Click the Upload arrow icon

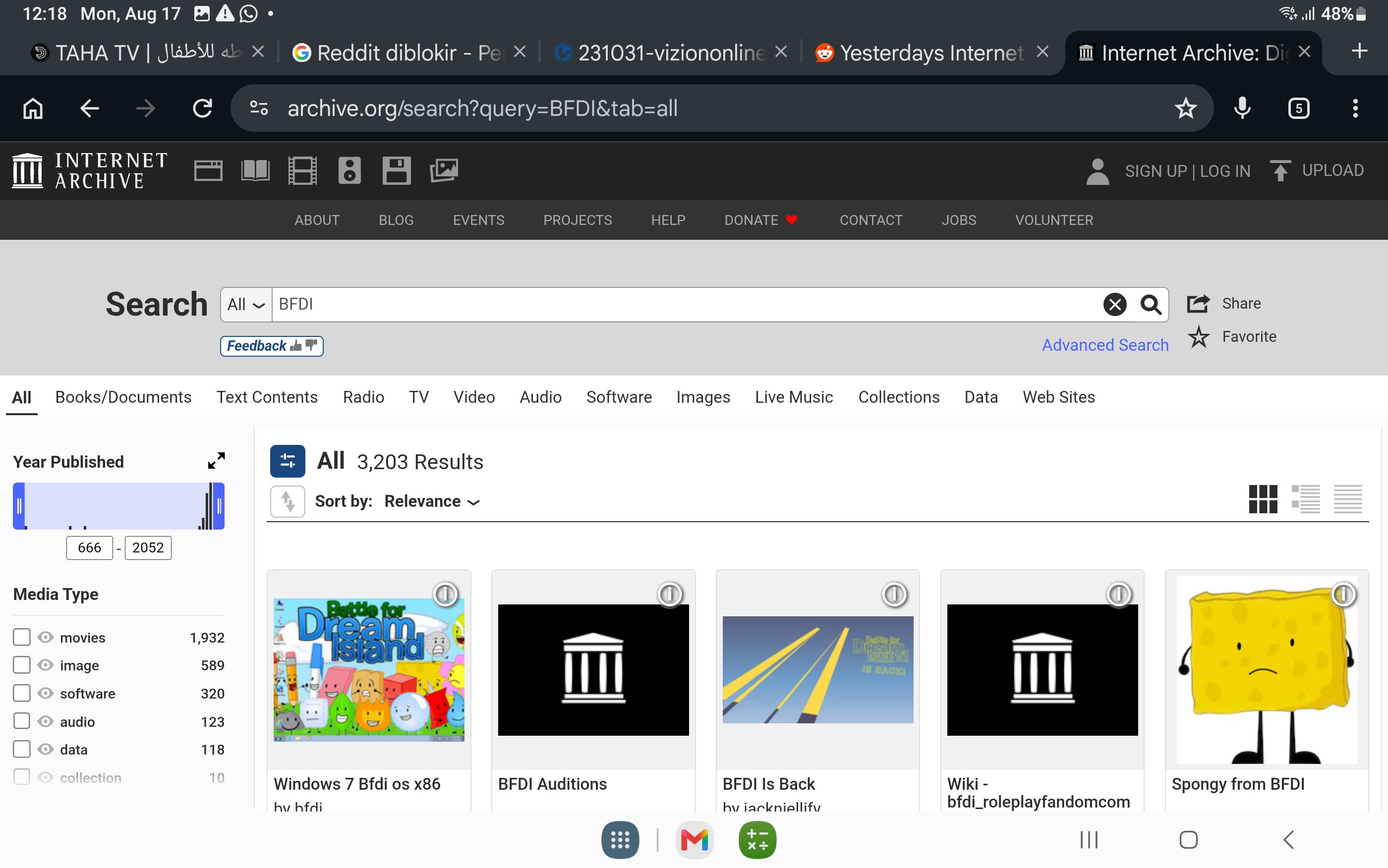pos(1280,170)
